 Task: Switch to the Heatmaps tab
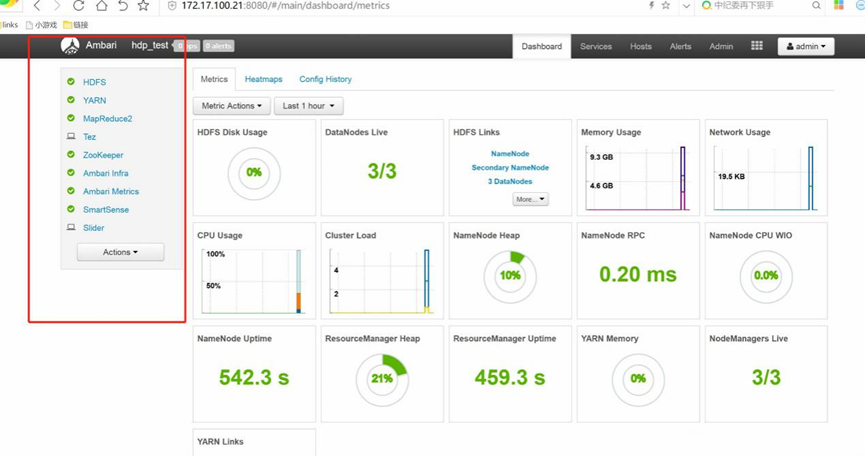(x=263, y=79)
